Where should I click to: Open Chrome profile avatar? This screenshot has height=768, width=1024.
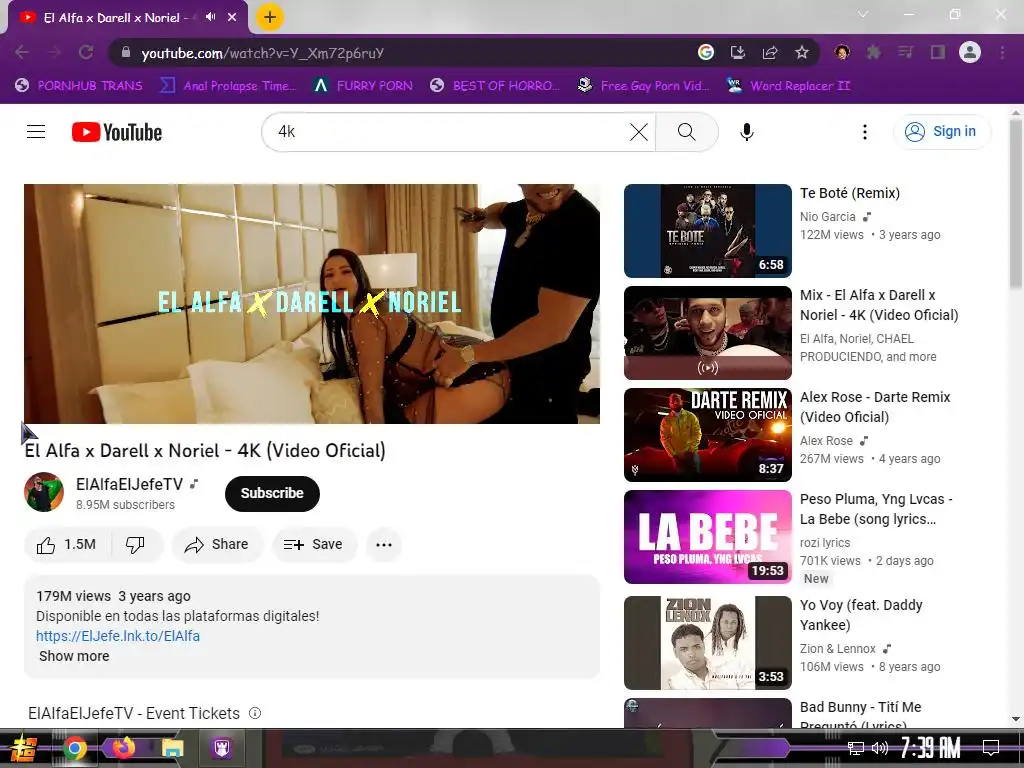[970, 52]
